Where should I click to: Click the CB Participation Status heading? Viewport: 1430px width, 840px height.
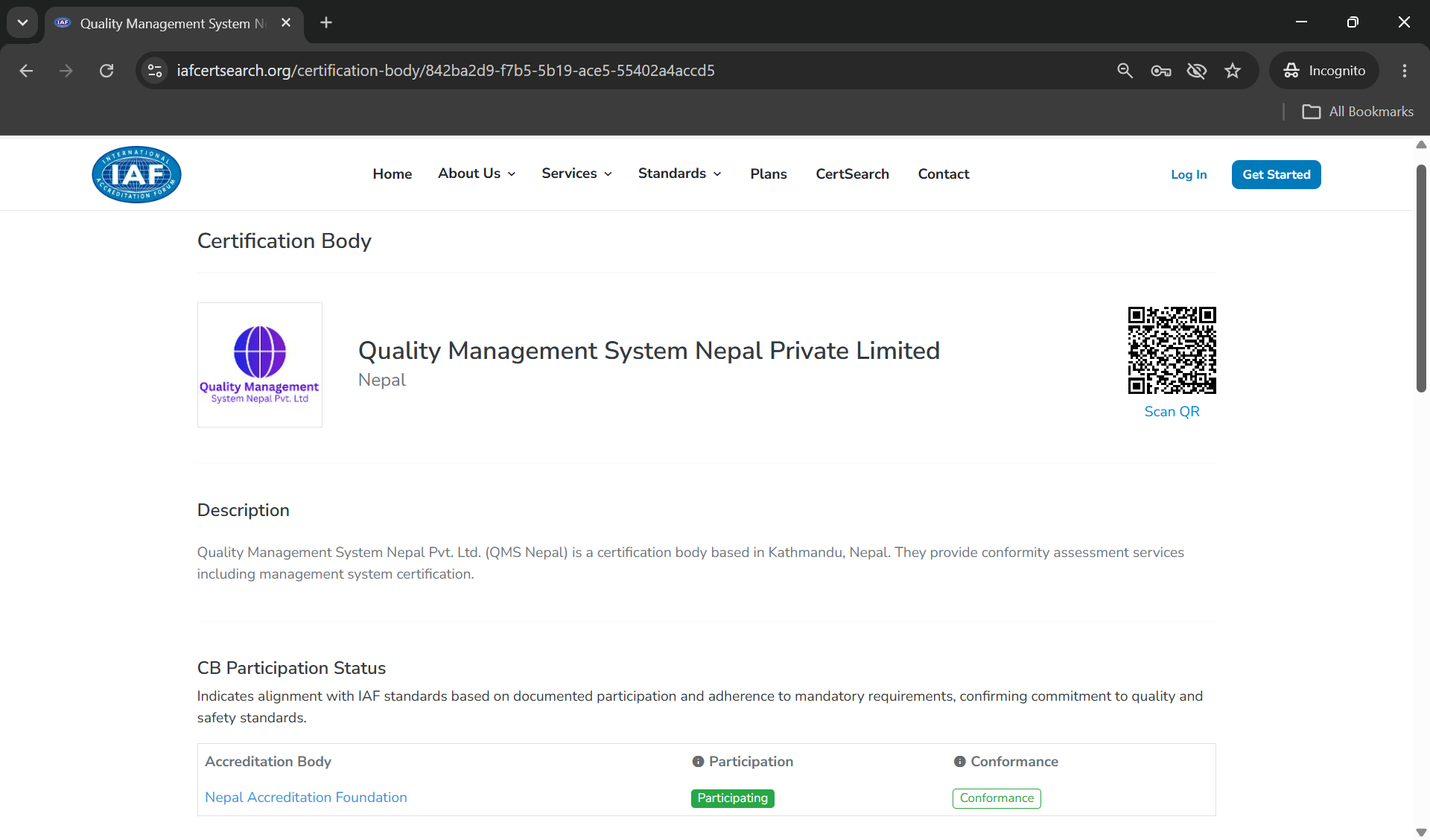click(x=291, y=668)
